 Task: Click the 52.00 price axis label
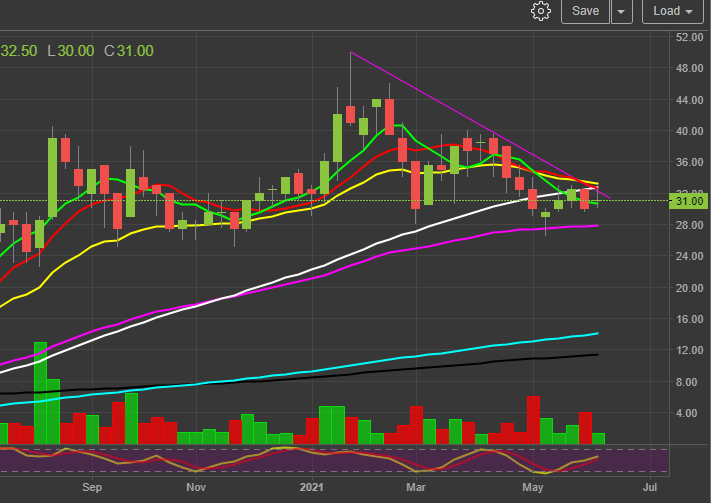[x=689, y=37]
